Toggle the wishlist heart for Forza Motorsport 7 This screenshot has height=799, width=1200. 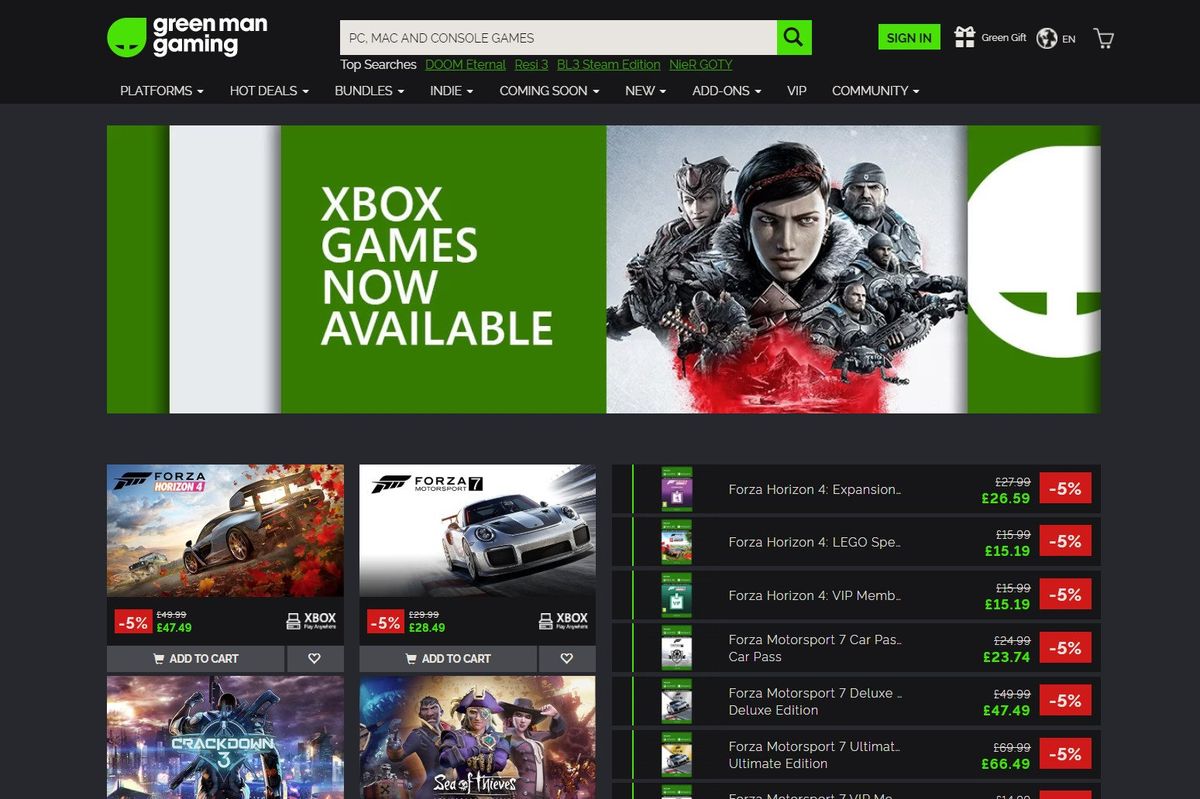pyautogui.click(x=567, y=658)
